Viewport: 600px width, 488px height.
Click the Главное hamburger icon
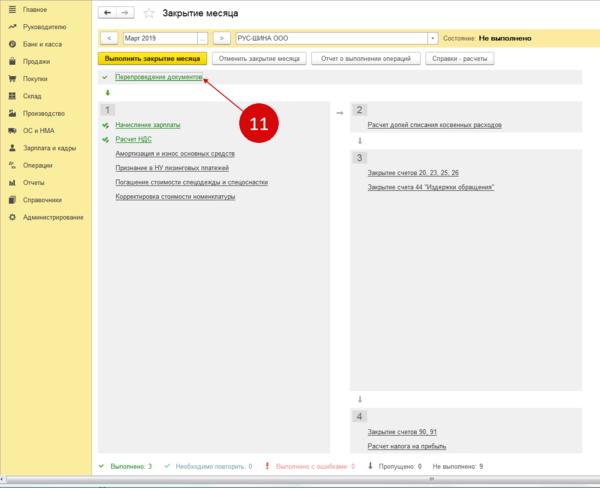point(12,10)
